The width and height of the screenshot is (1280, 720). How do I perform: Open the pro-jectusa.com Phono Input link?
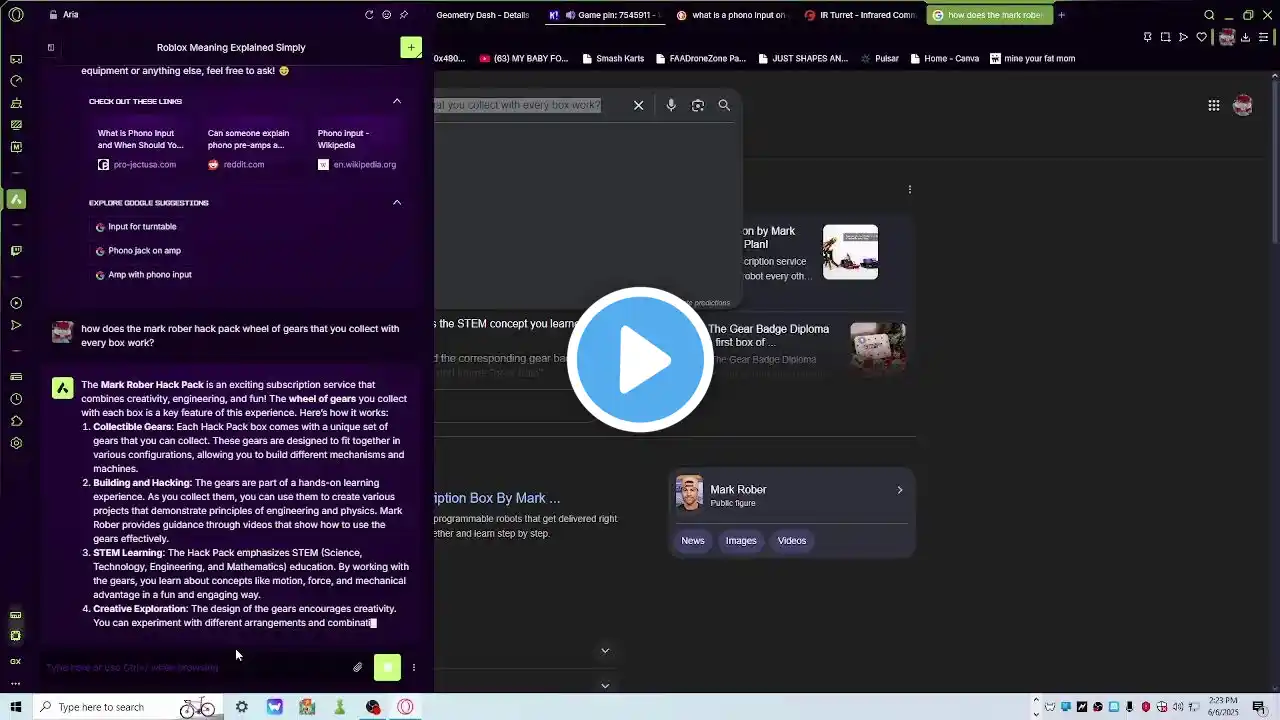[141, 148]
